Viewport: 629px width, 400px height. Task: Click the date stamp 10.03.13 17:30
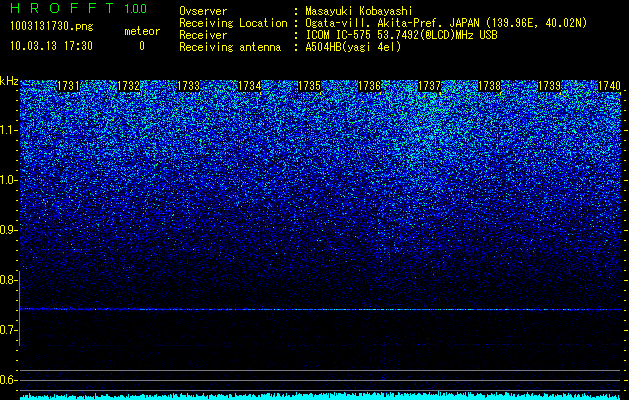[51, 46]
